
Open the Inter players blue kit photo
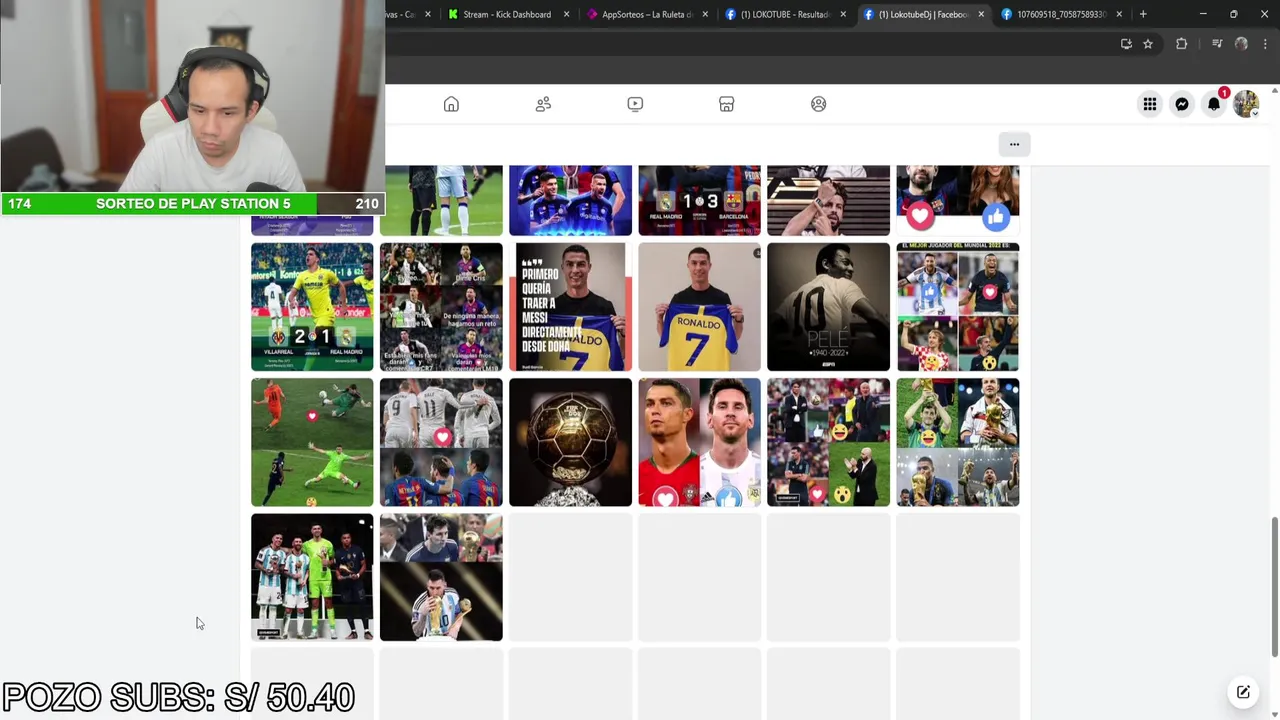click(x=570, y=200)
